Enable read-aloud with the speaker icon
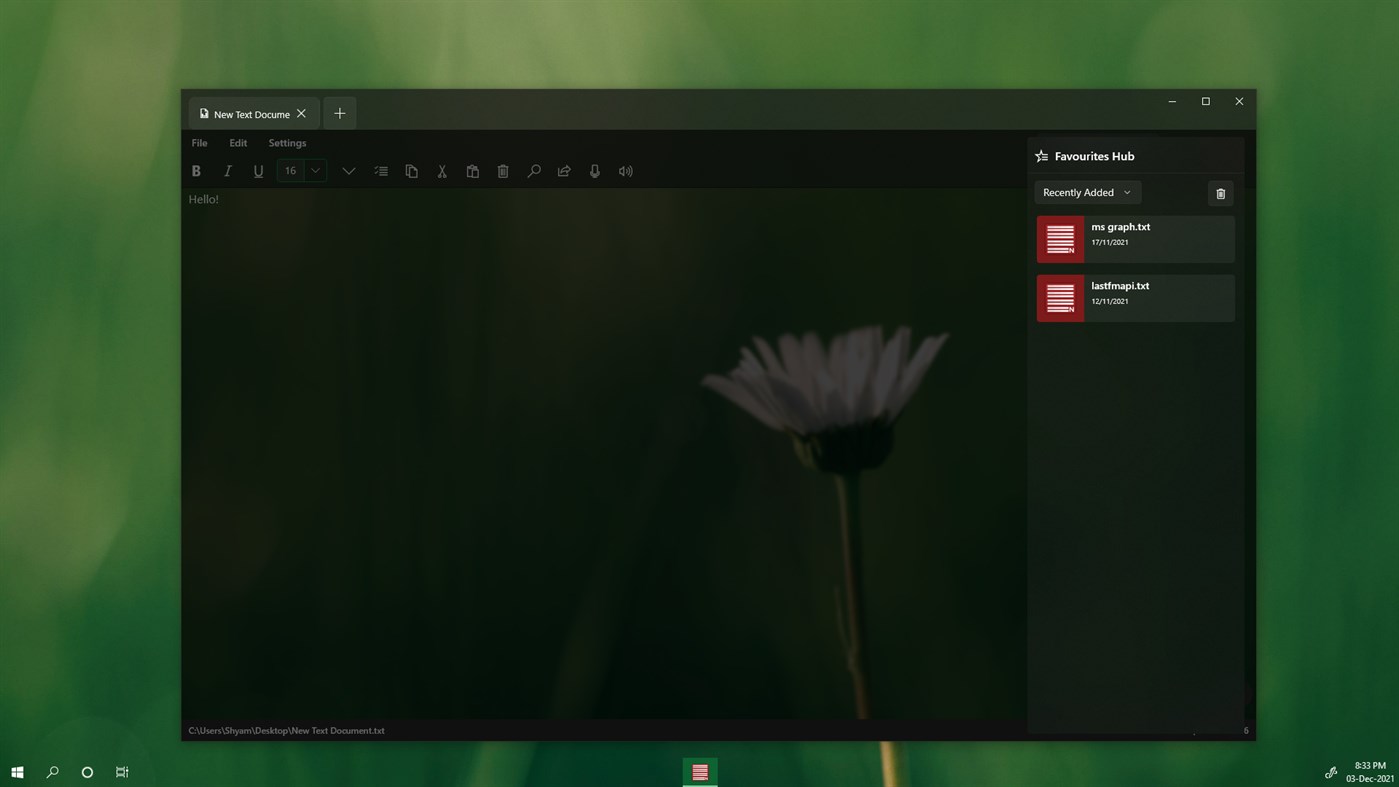This screenshot has width=1399, height=787. click(625, 170)
